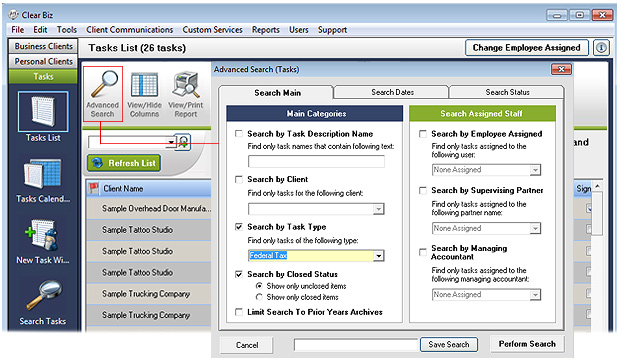Uncheck Search by Task Type

239,227
